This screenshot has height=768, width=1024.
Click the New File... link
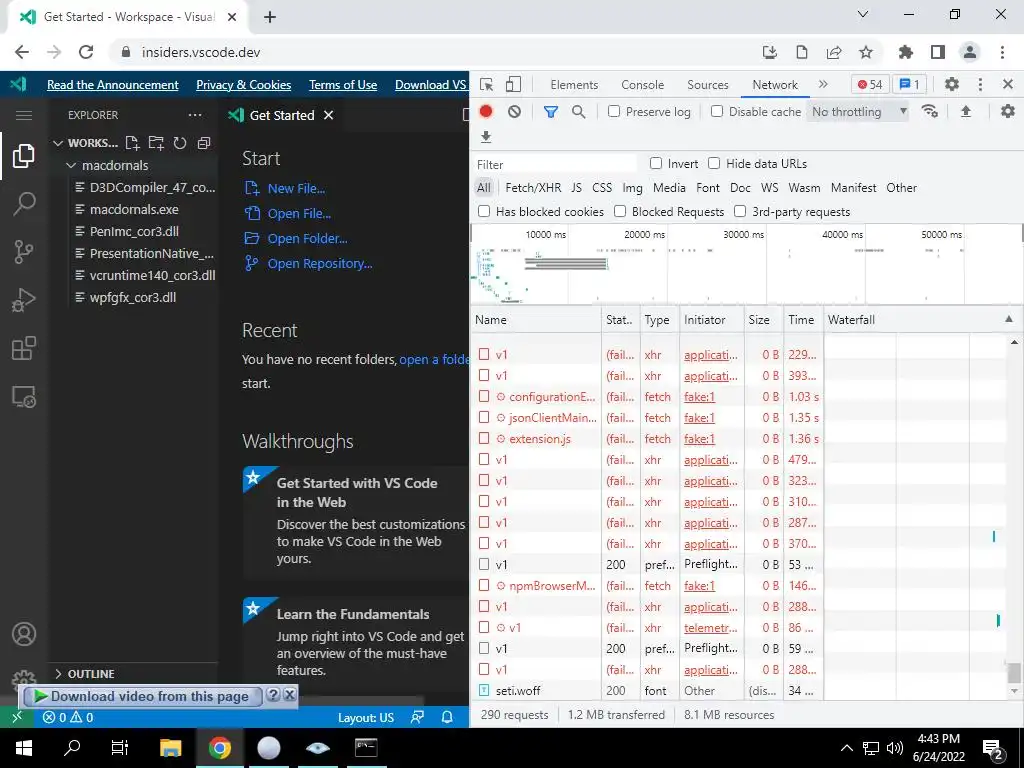tap(296, 188)
